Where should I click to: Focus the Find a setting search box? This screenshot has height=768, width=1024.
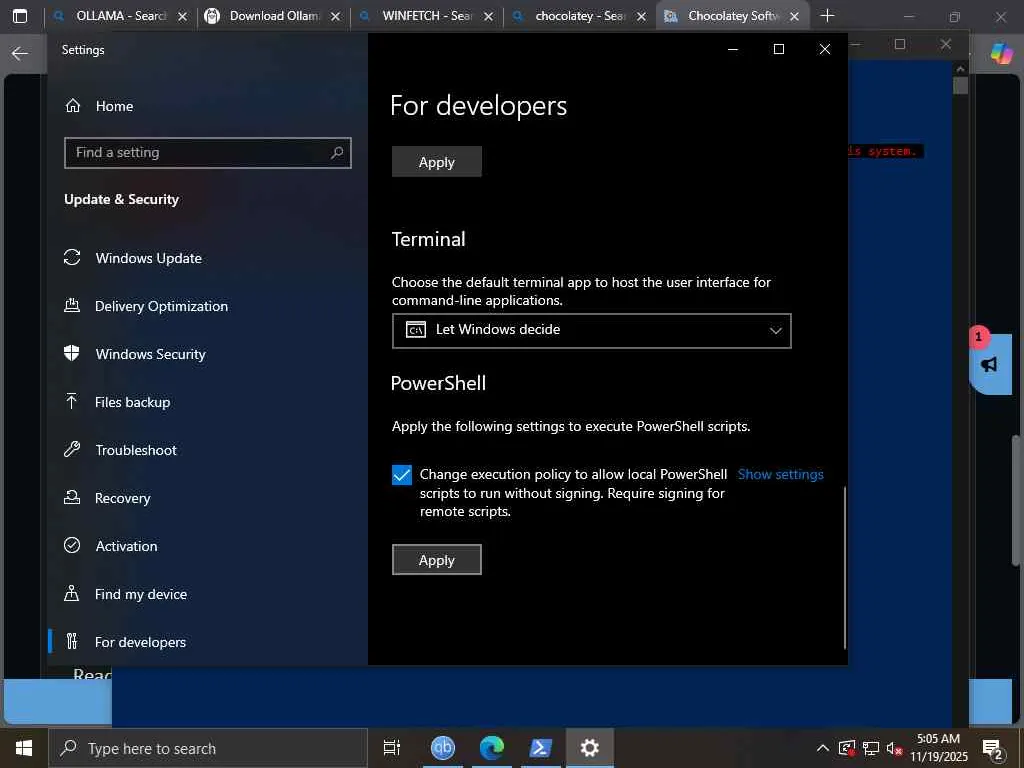(x=208, y=153)
